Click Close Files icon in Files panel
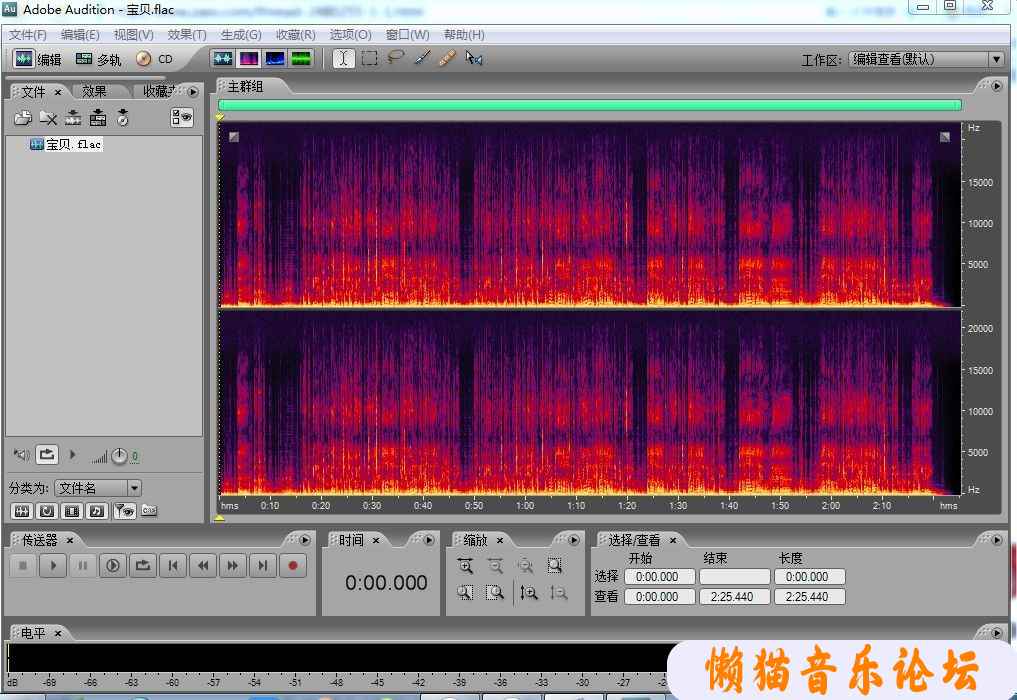Viewport: 1017px width, 700px height. tap(48, 118)
